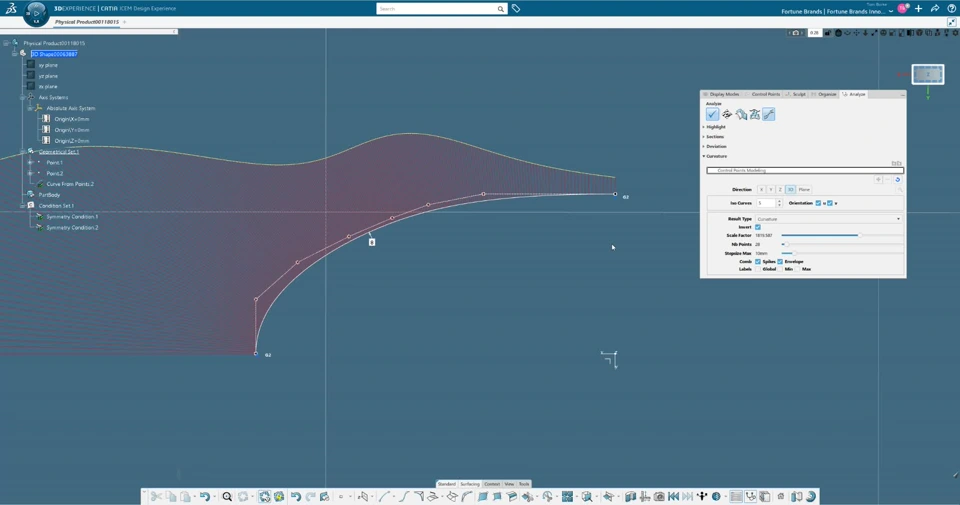960x505 pixels.
Task: Collapse the Axis Systems tree node
Action: pos(23,97)
